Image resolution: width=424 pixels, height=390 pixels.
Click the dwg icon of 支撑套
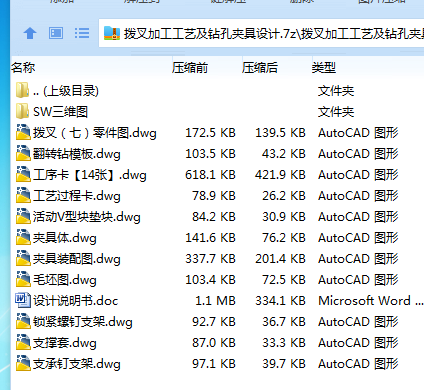tap(23, 342)
